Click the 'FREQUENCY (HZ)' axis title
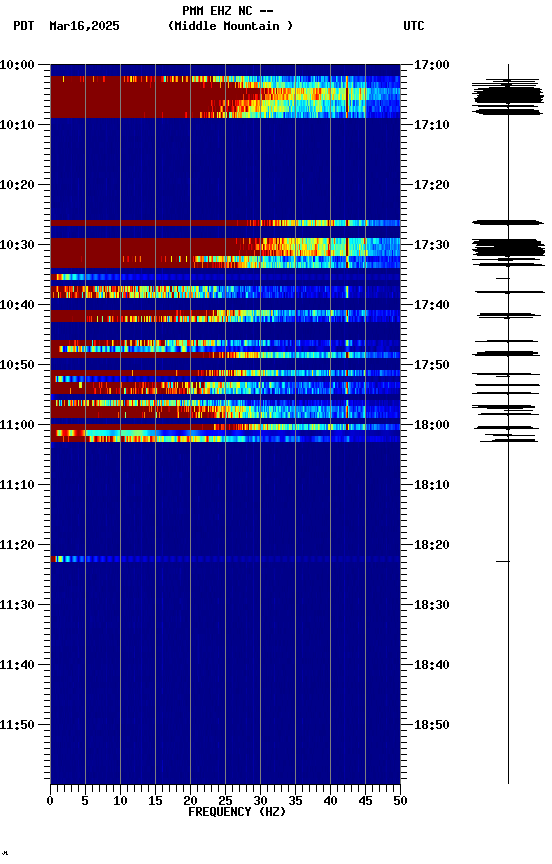This screenshot has width=552, height=864. click(x=237, y=812)
